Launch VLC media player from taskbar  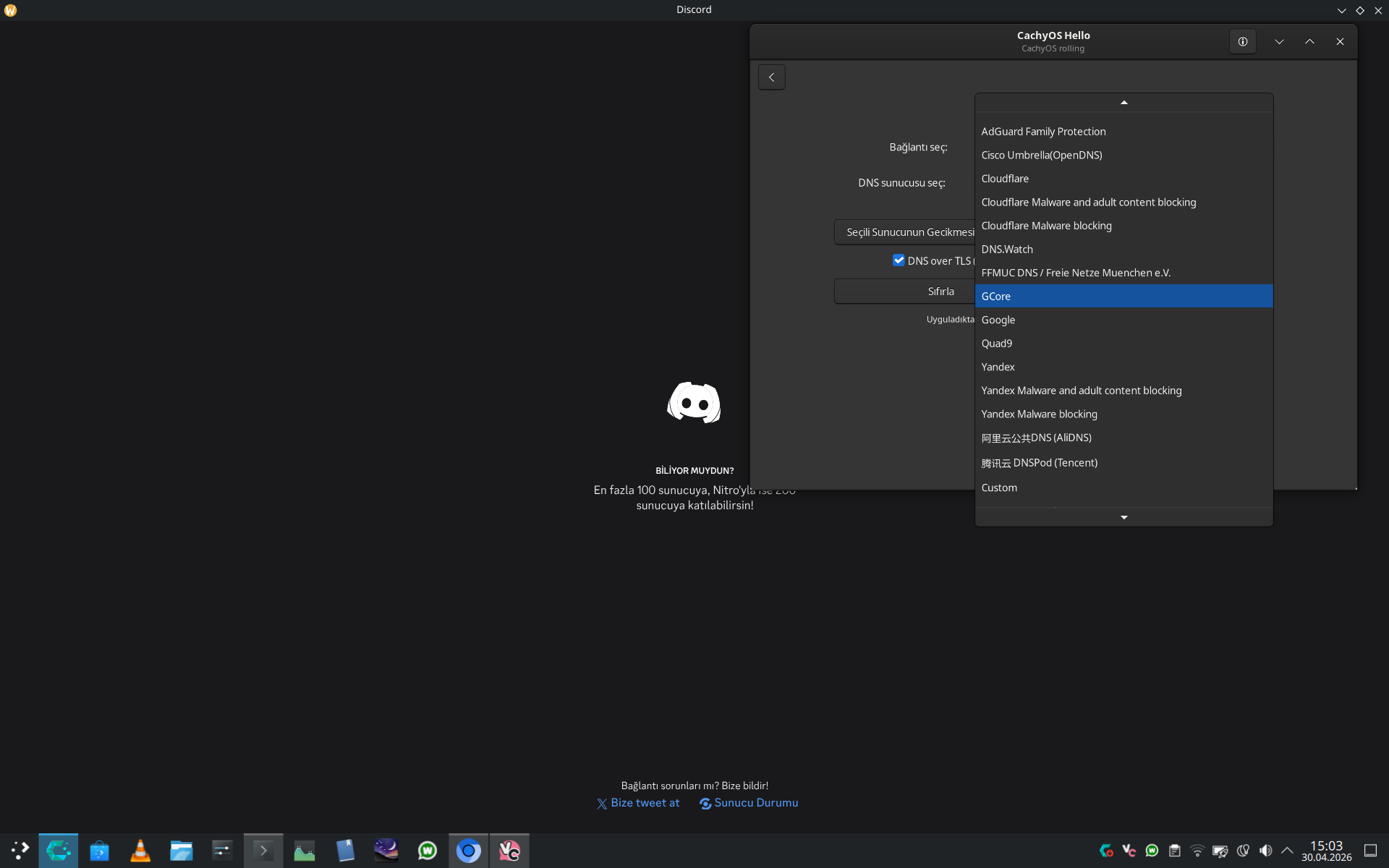click(x=140, y=851)
